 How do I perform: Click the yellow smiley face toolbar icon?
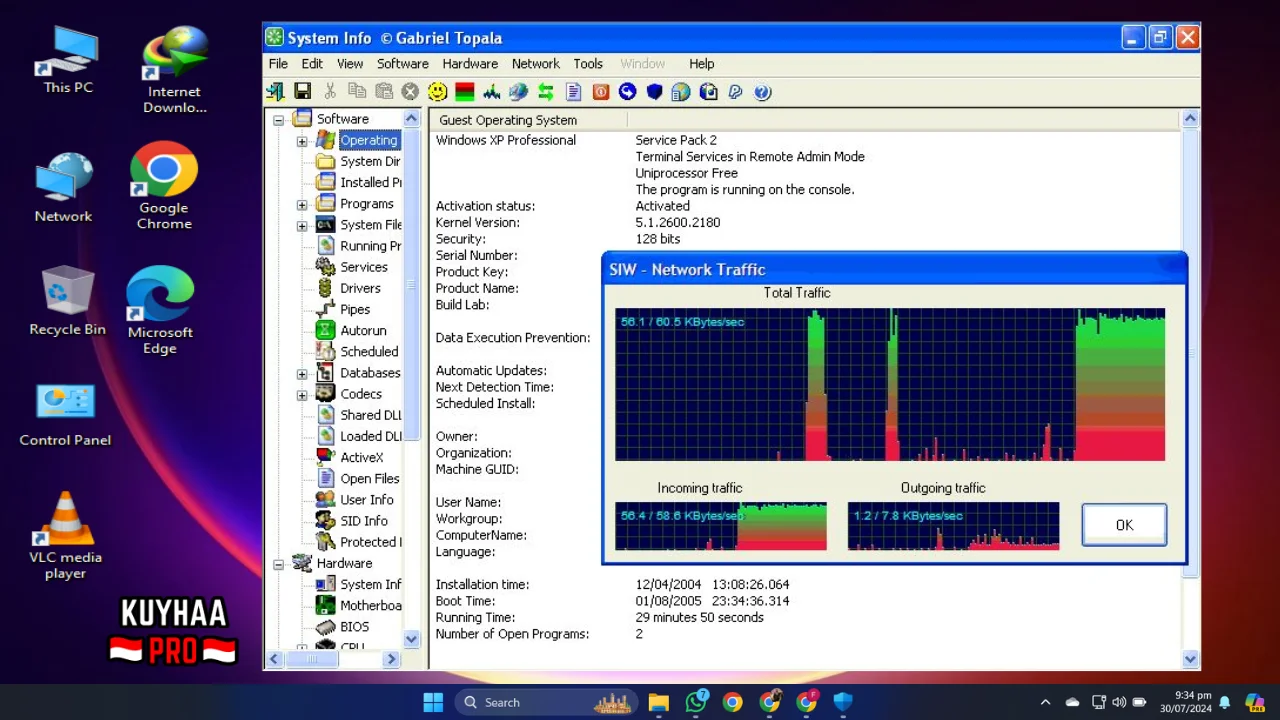[x=437, y=92]
